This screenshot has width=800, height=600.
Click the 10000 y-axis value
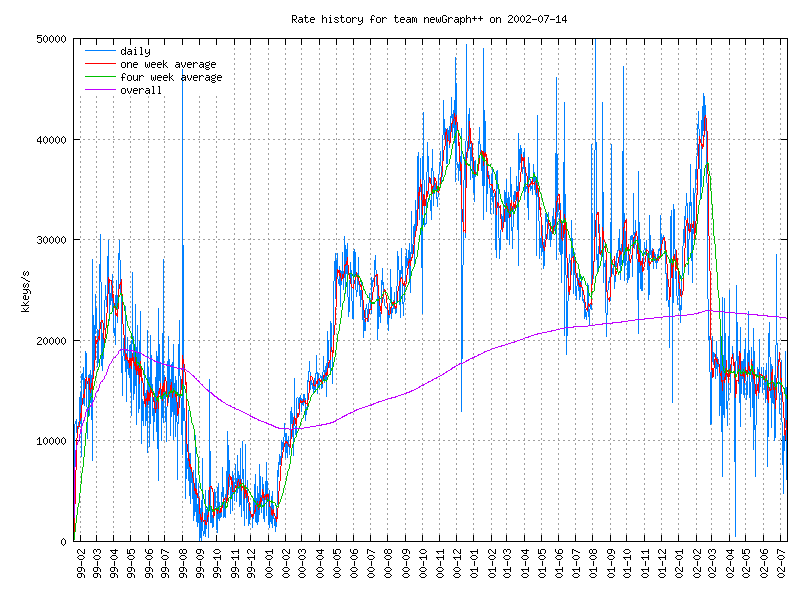[52, 441]
